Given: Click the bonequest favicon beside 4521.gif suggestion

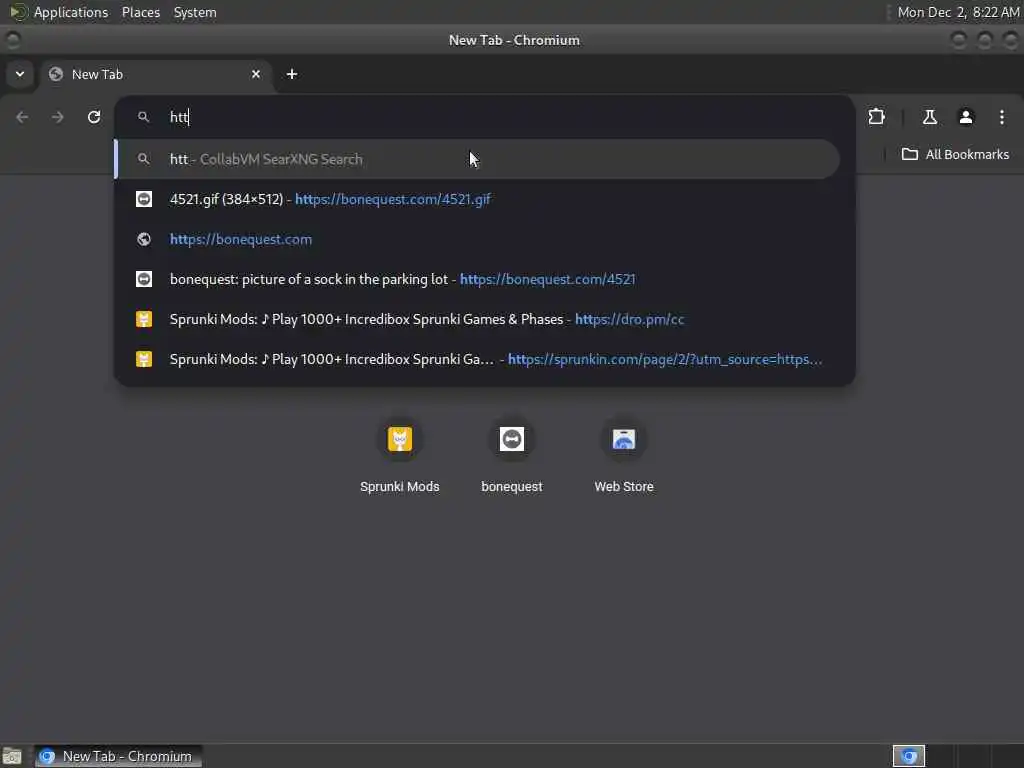Looking at the screenshot, I should tap(144, 199).
